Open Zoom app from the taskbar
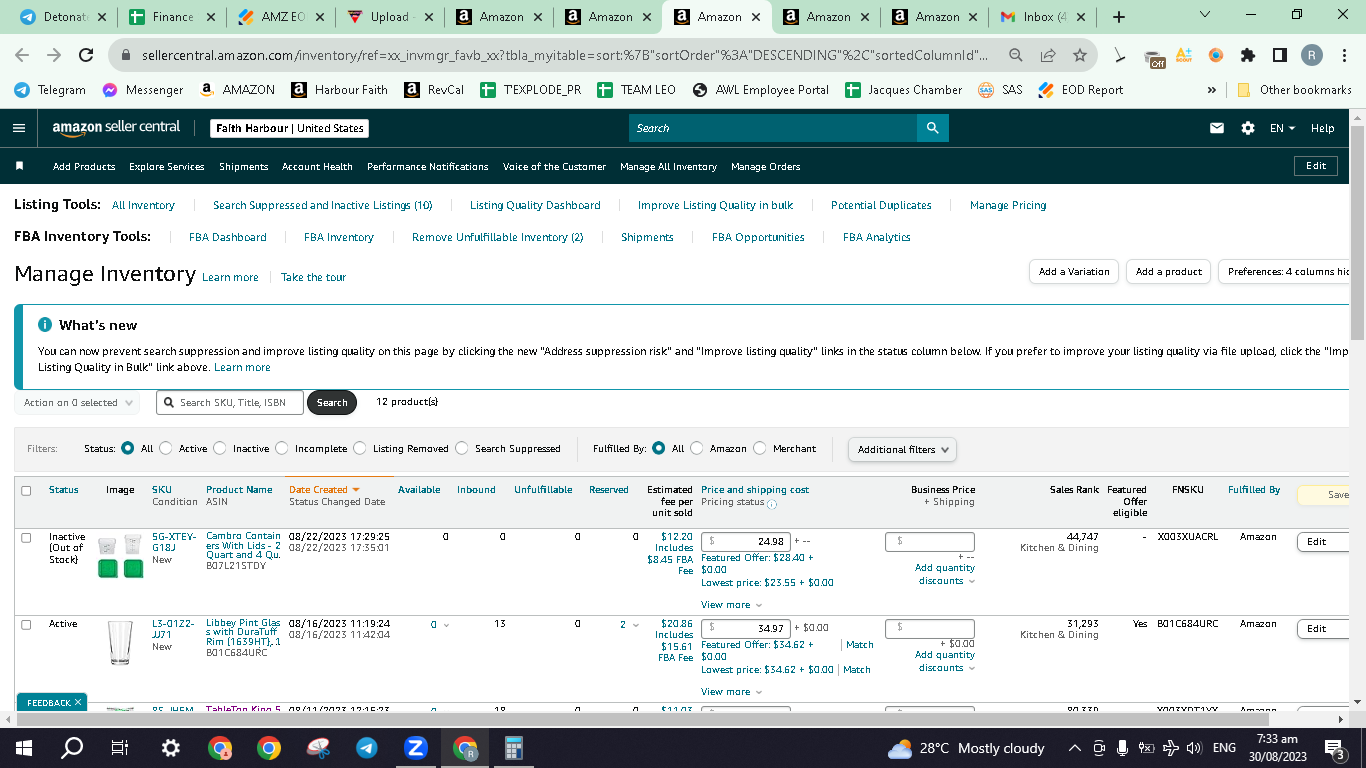Viewport: 1366px width, 768px height. click(x=416, y=748)
